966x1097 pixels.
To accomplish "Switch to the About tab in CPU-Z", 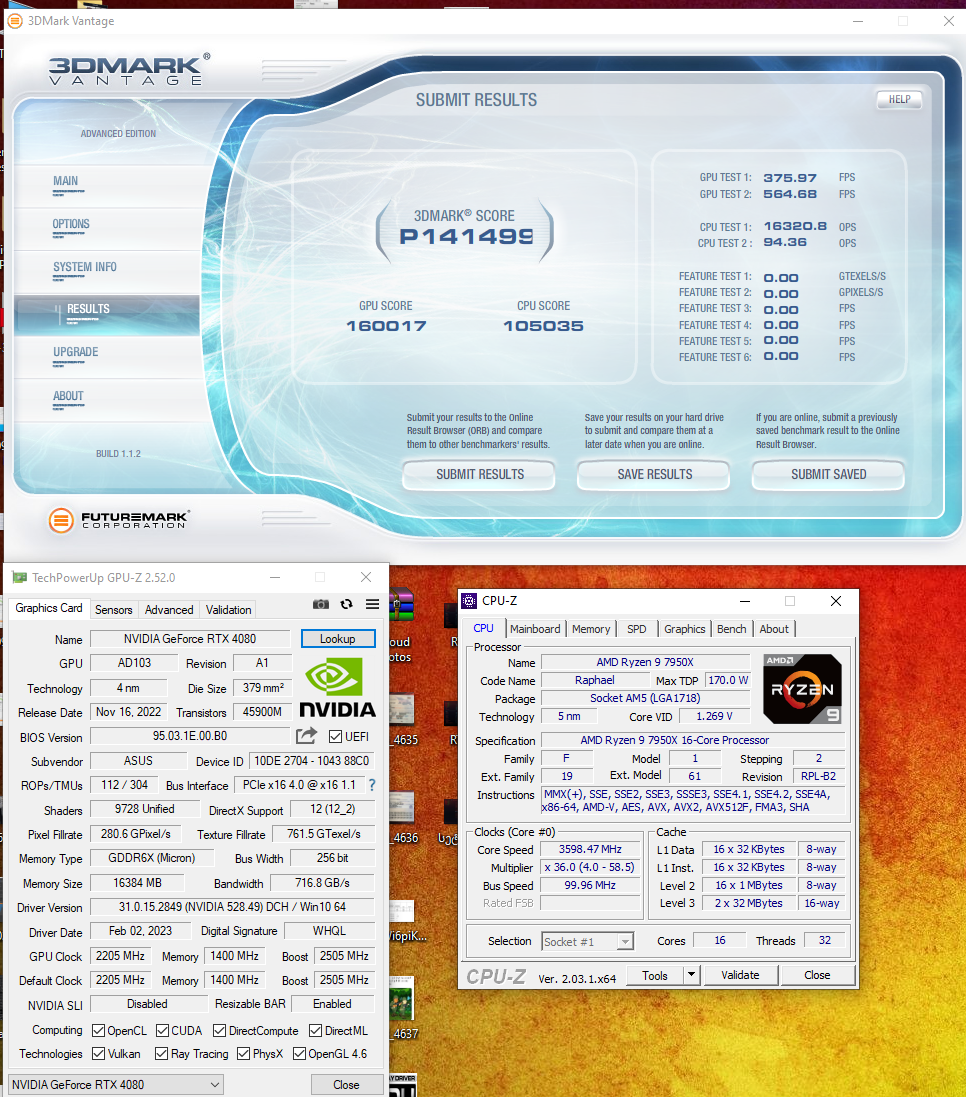I will pos(774,629).
